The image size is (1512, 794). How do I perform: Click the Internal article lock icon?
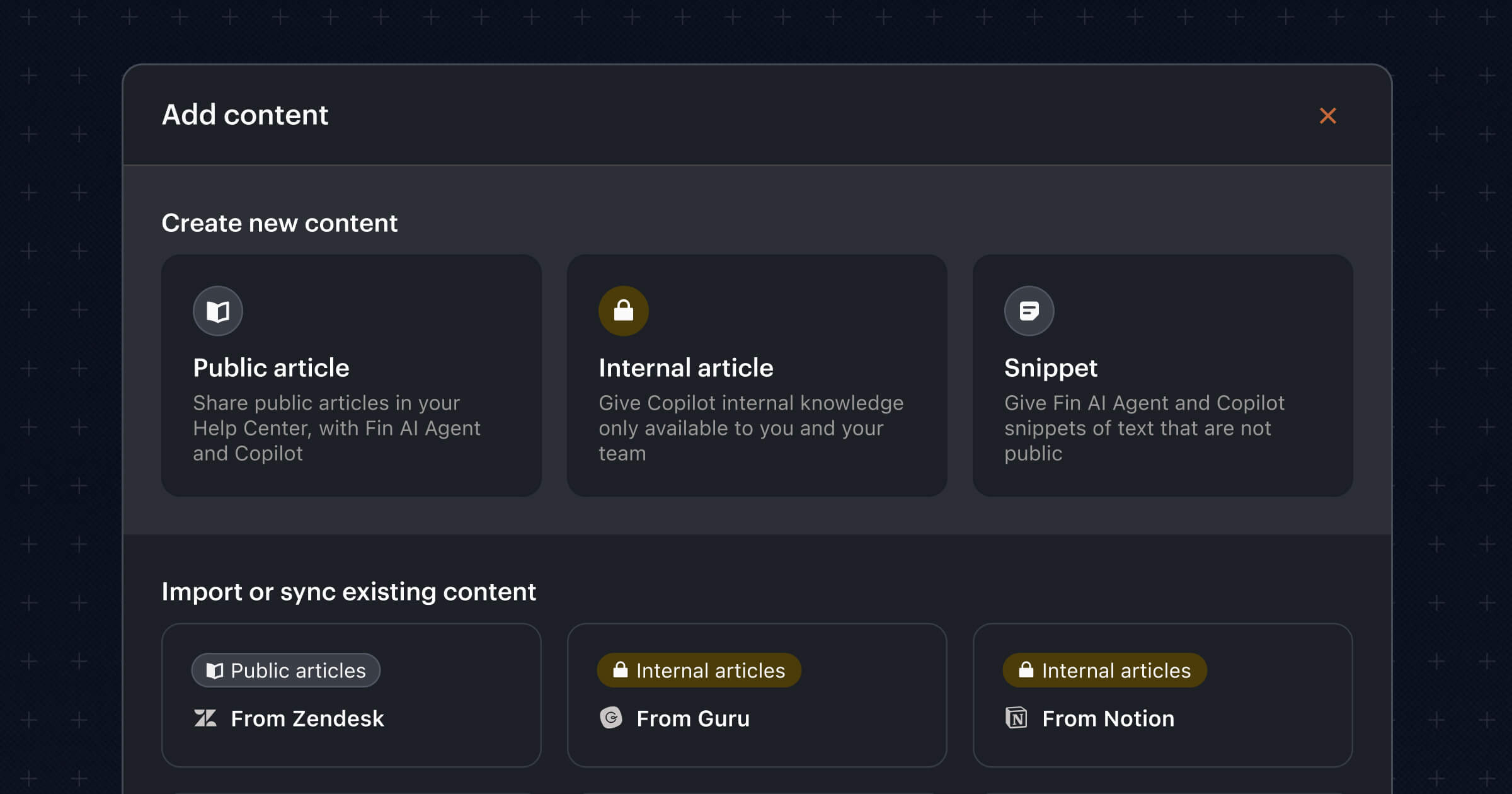click(624, 311)
